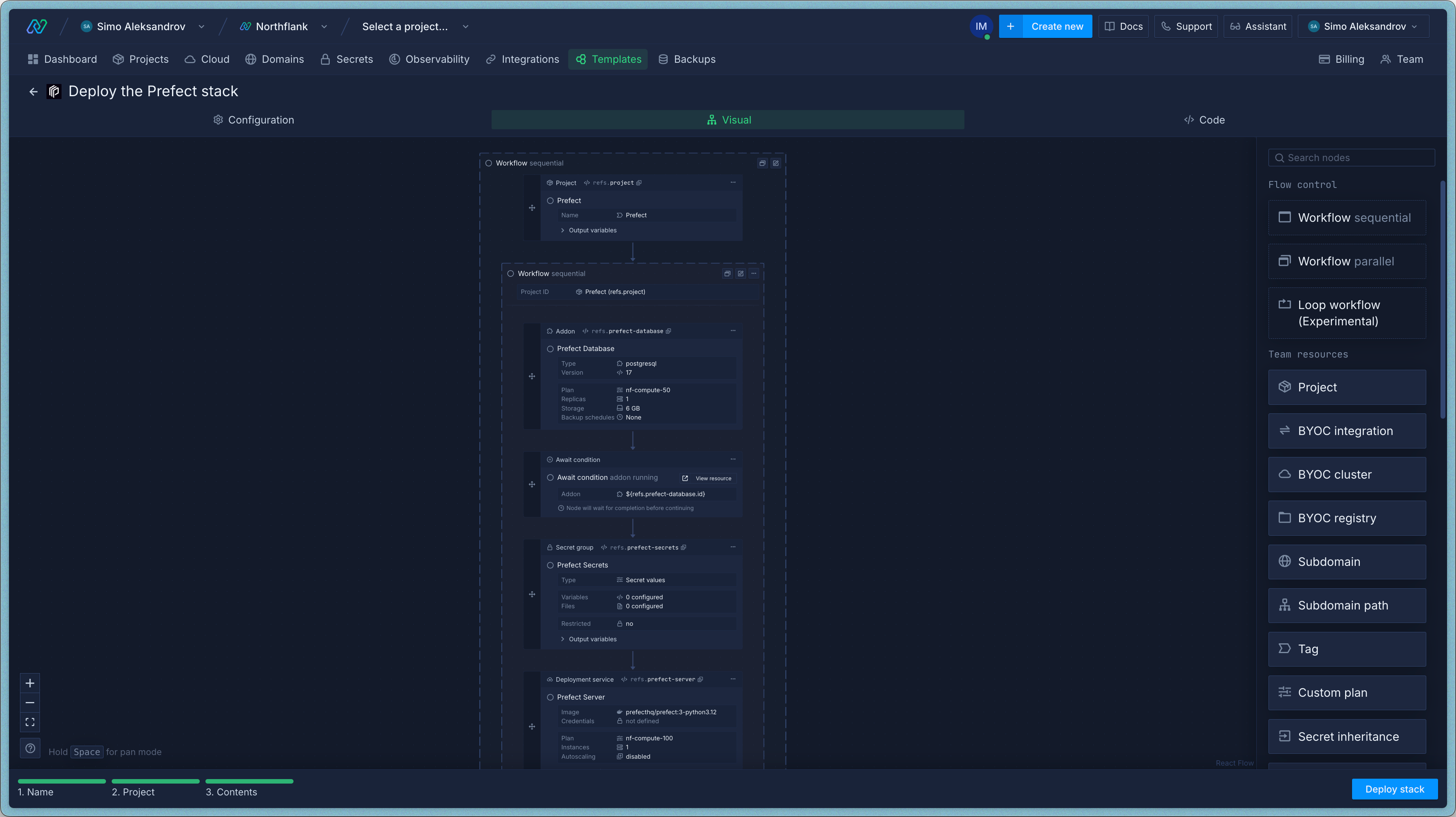Open the Observability menu item

point(430,60)
